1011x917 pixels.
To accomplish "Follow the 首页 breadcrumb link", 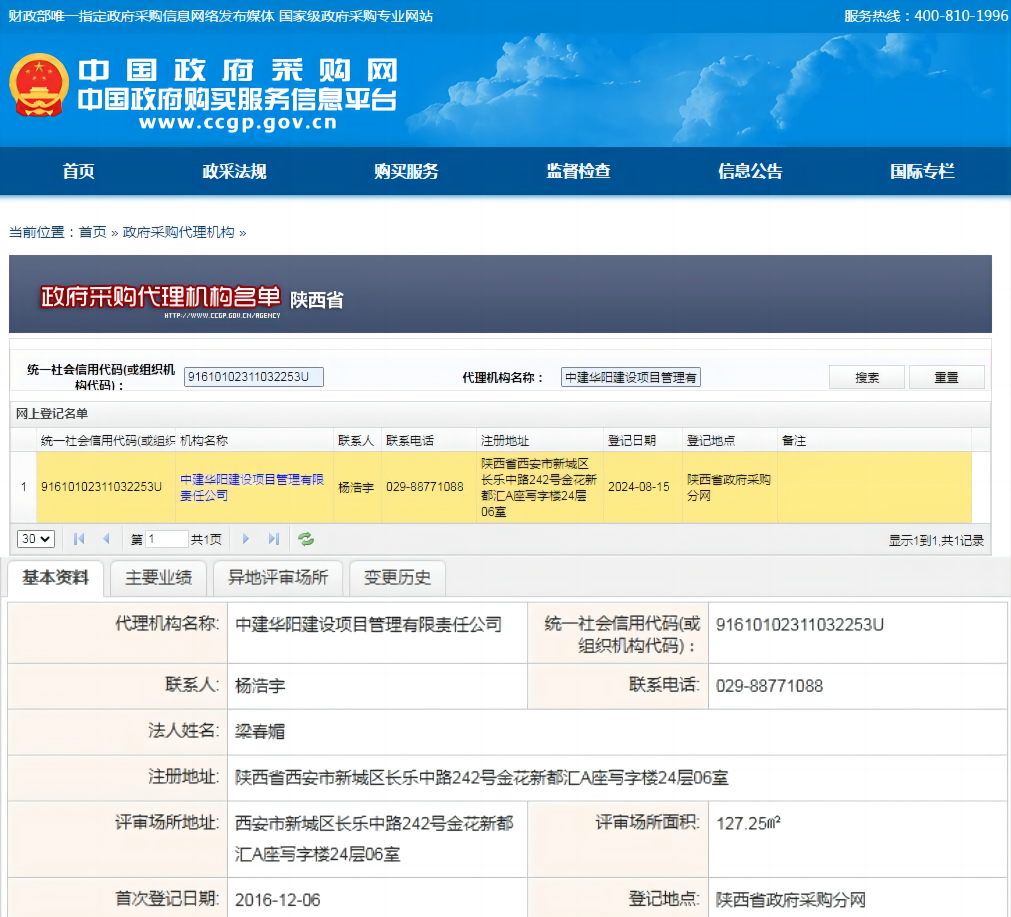I will point(92,232).
